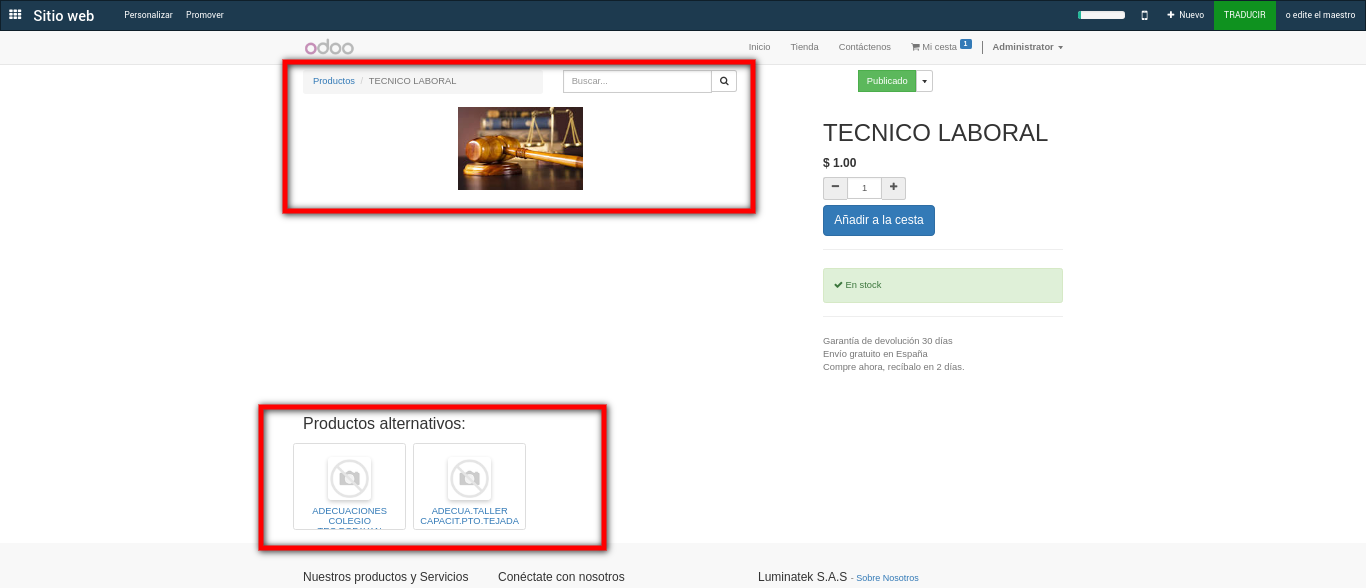Click the search magnifier button
This screenshot has width=1366, height=588.
tap(724, 81)
